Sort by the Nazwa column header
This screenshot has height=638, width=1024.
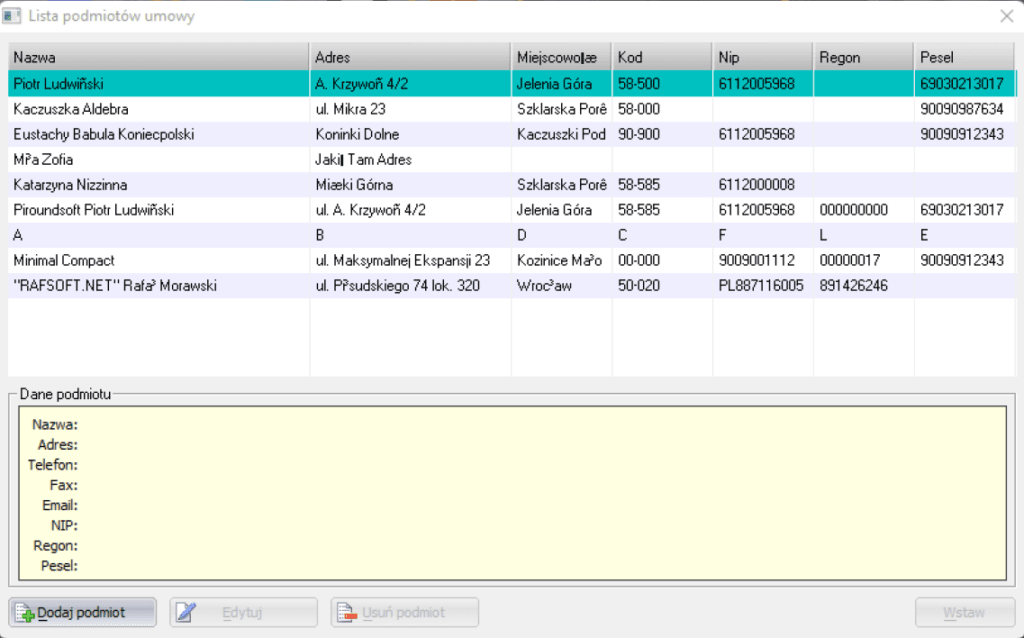pos(158,57)
